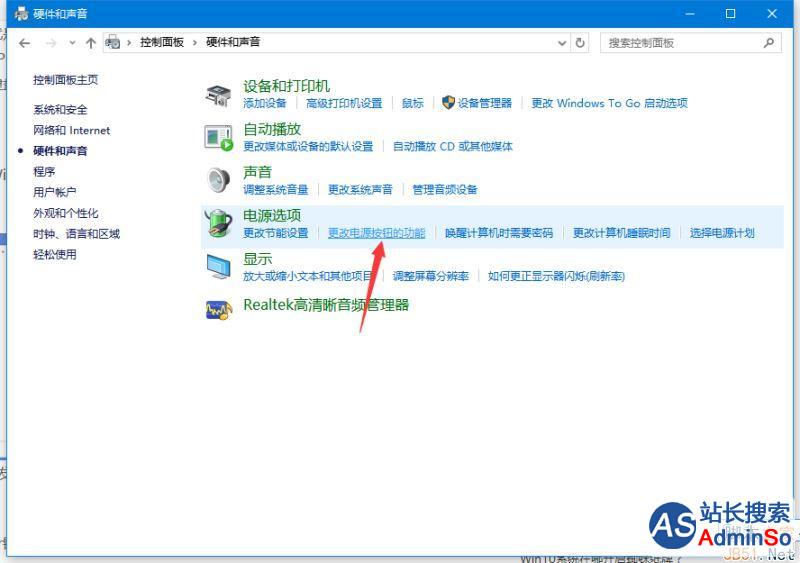Click the Sound speaker icon
The height and width of the screenshot is (563, 800).
pyautogui.click(x=219, y=180)
